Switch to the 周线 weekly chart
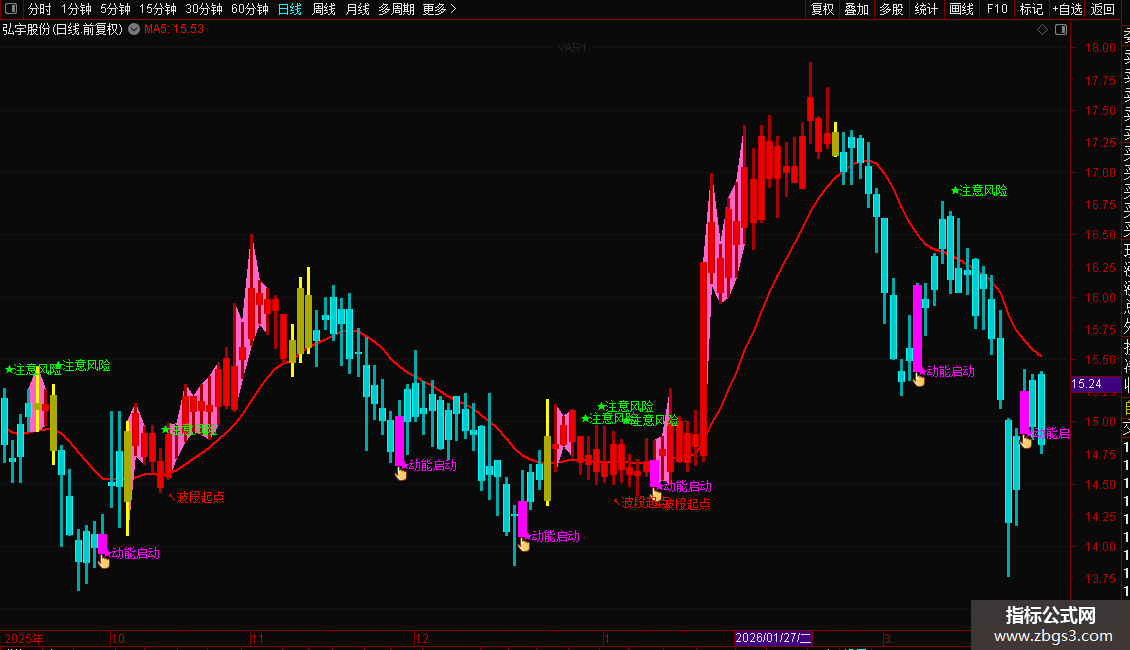This screenshot has height=650, width=1130. pyautogui.click(x=324, y=9)
